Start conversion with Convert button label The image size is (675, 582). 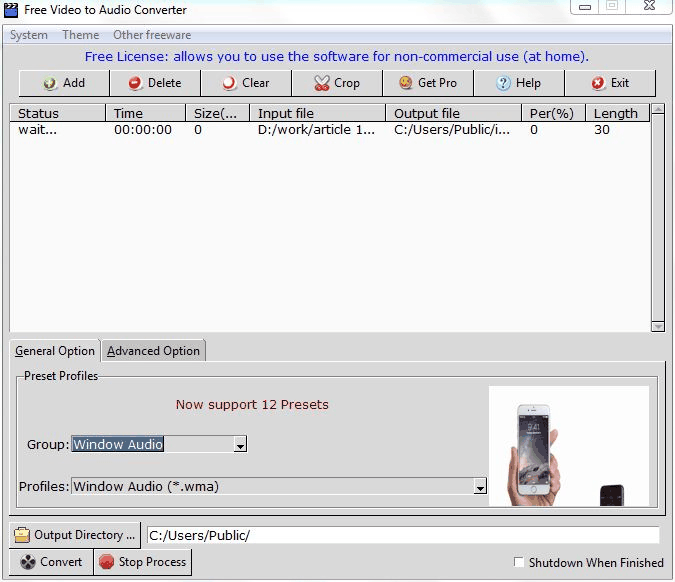pos(61,562)
